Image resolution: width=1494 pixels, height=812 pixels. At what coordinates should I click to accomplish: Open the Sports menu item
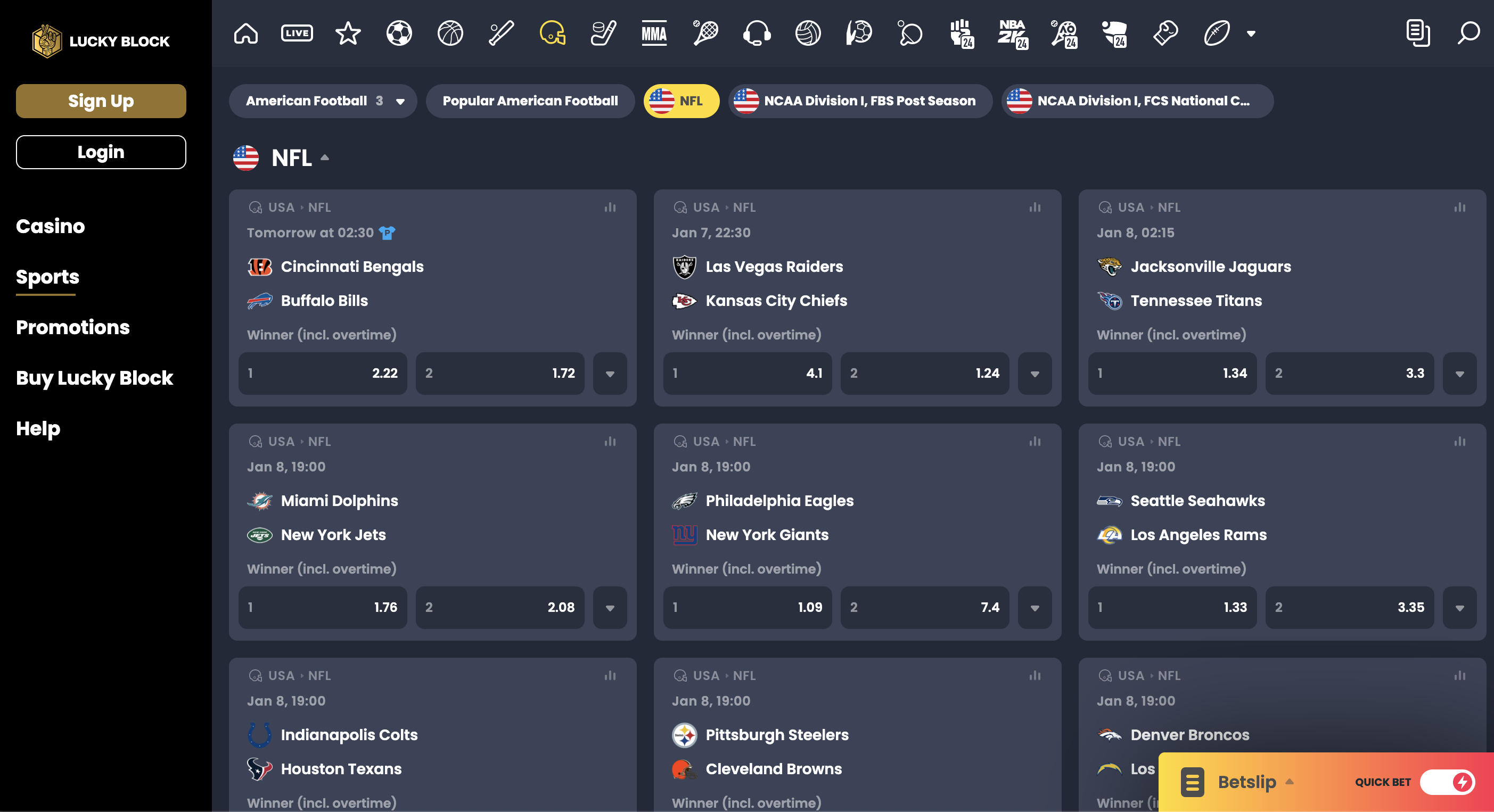(x=48, y=277)
